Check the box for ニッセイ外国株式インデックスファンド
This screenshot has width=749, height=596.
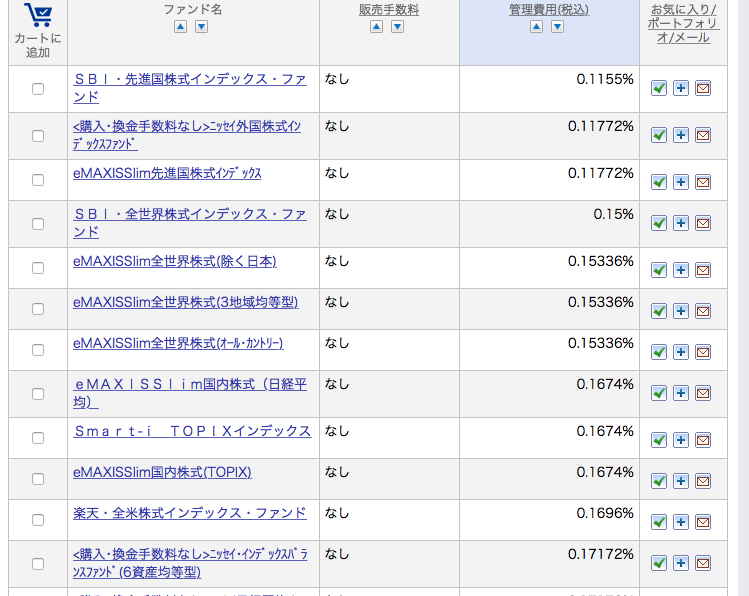[38, 136]
